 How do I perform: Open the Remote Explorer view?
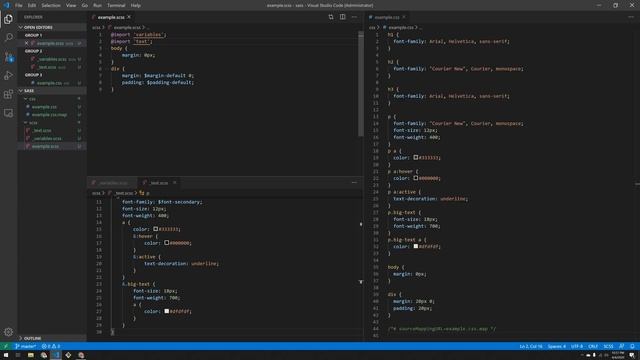click(8, 113)
